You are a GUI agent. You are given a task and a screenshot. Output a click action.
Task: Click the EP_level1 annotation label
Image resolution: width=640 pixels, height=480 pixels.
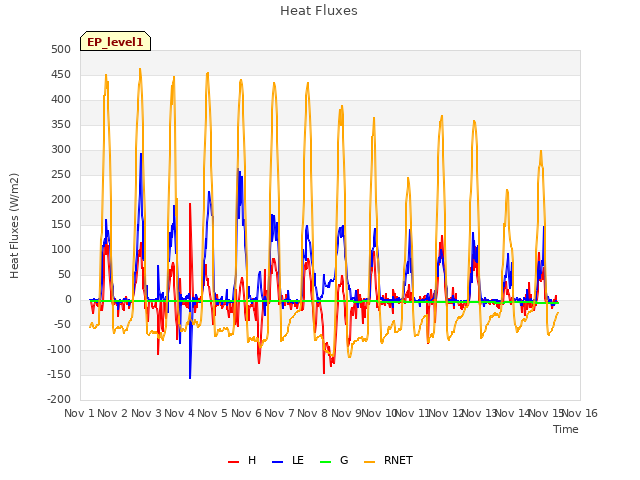pos(116,41)
